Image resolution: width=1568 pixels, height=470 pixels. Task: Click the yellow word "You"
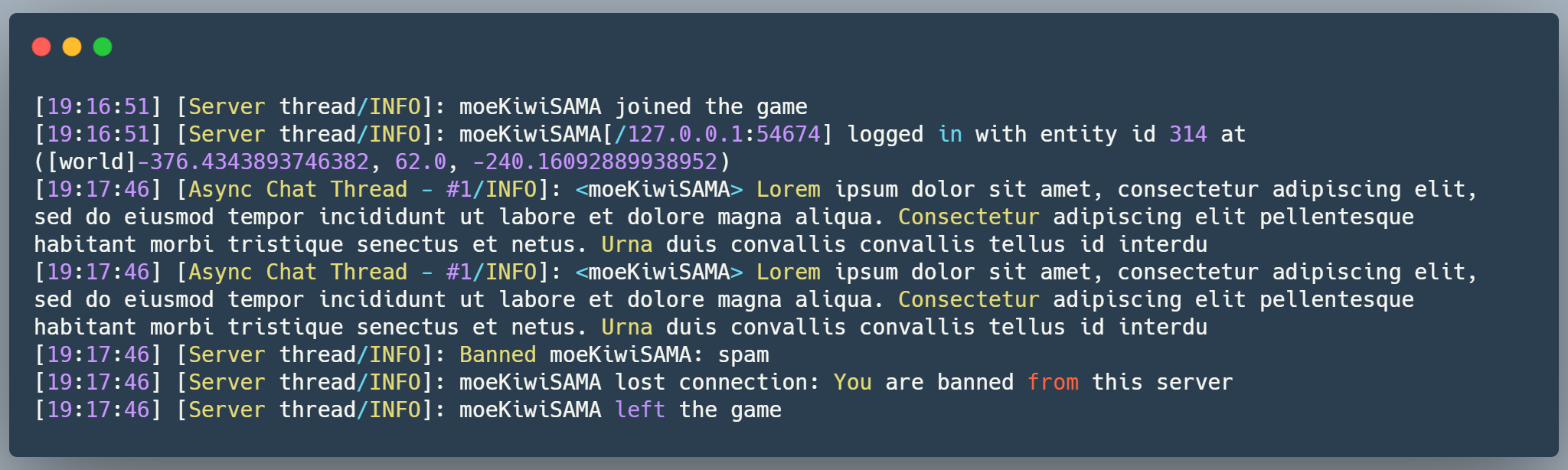click(x=852, y=382)
